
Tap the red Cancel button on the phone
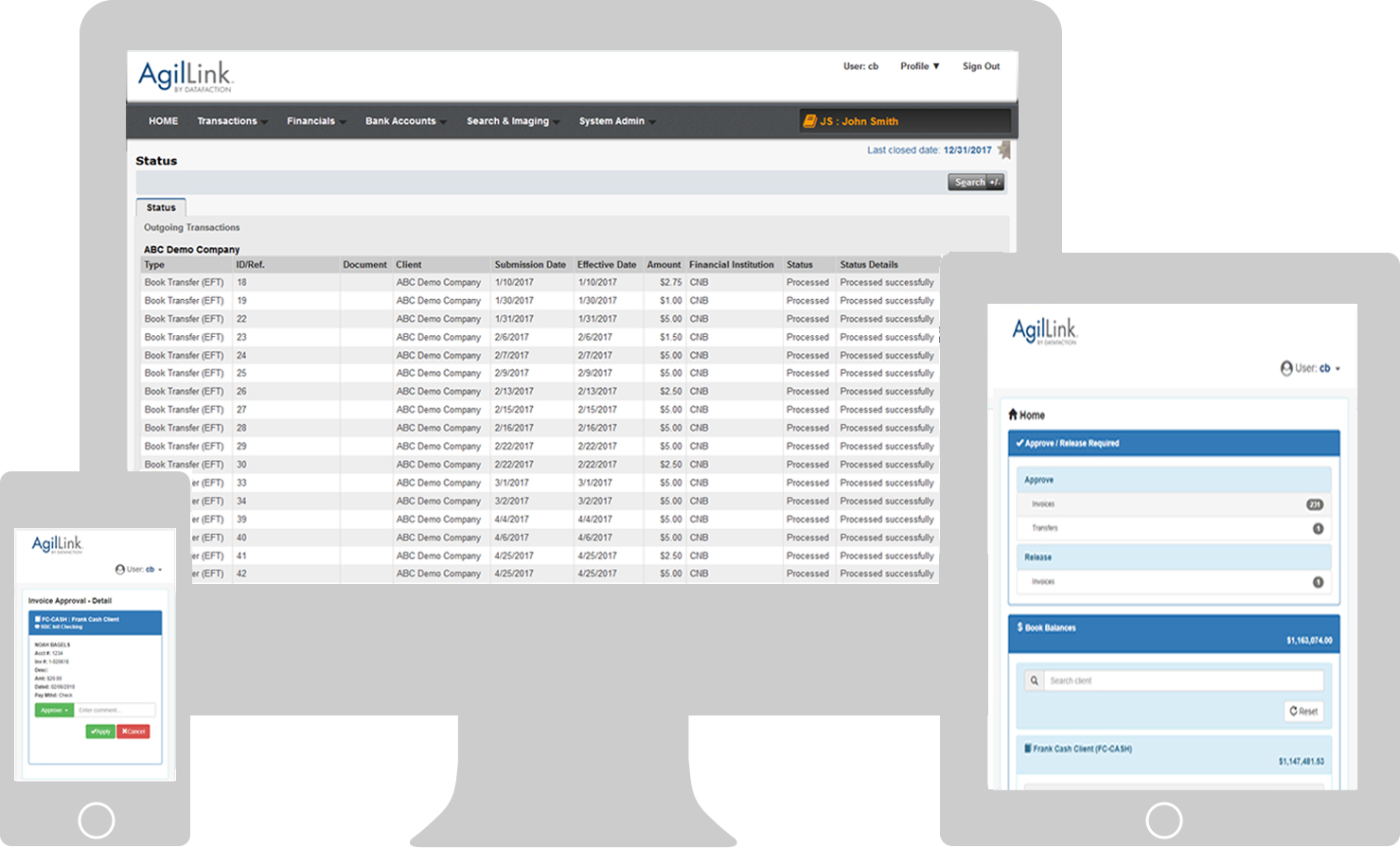(x=133, y=732)
